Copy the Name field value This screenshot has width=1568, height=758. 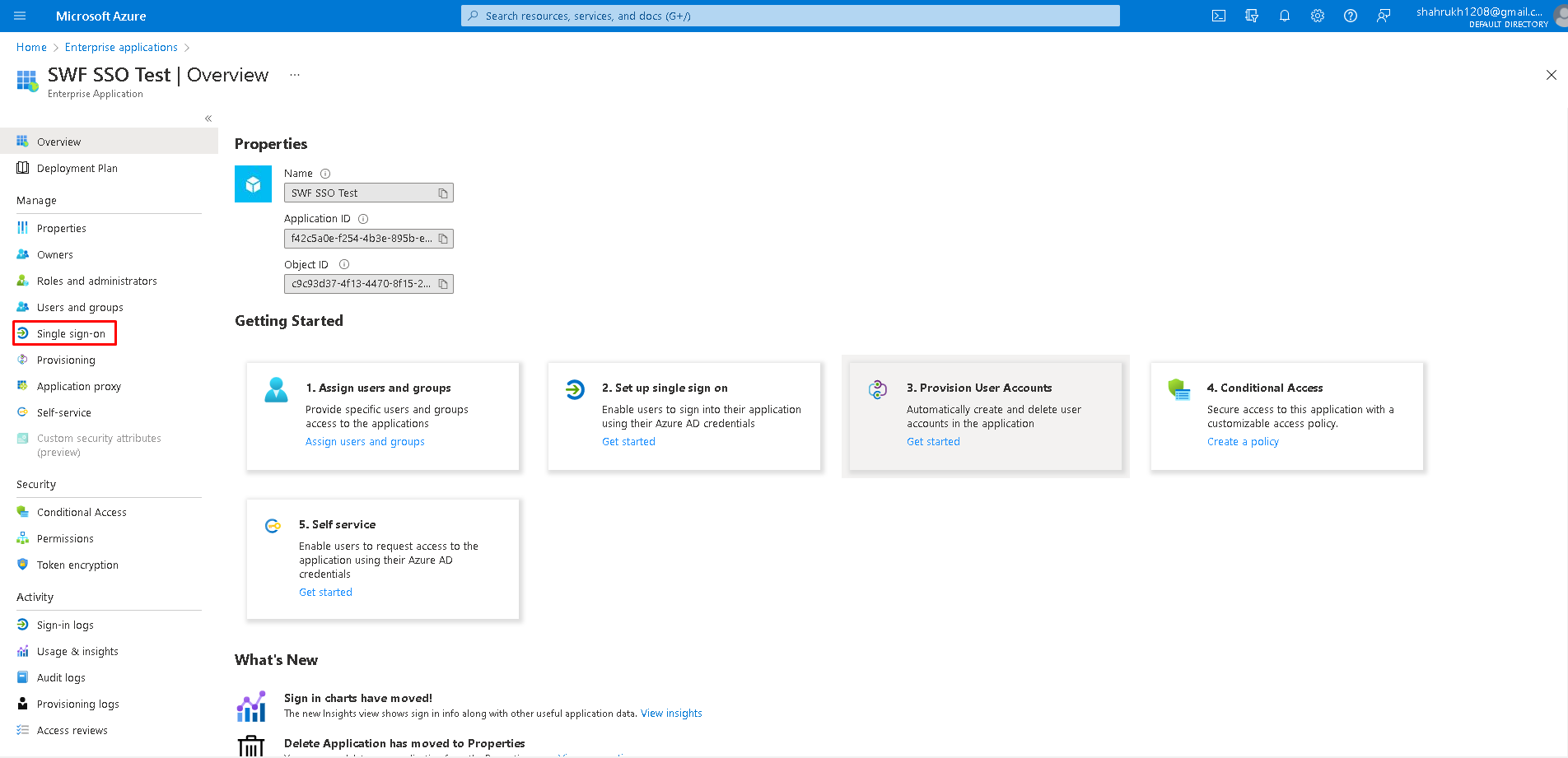tap(443, 193)
